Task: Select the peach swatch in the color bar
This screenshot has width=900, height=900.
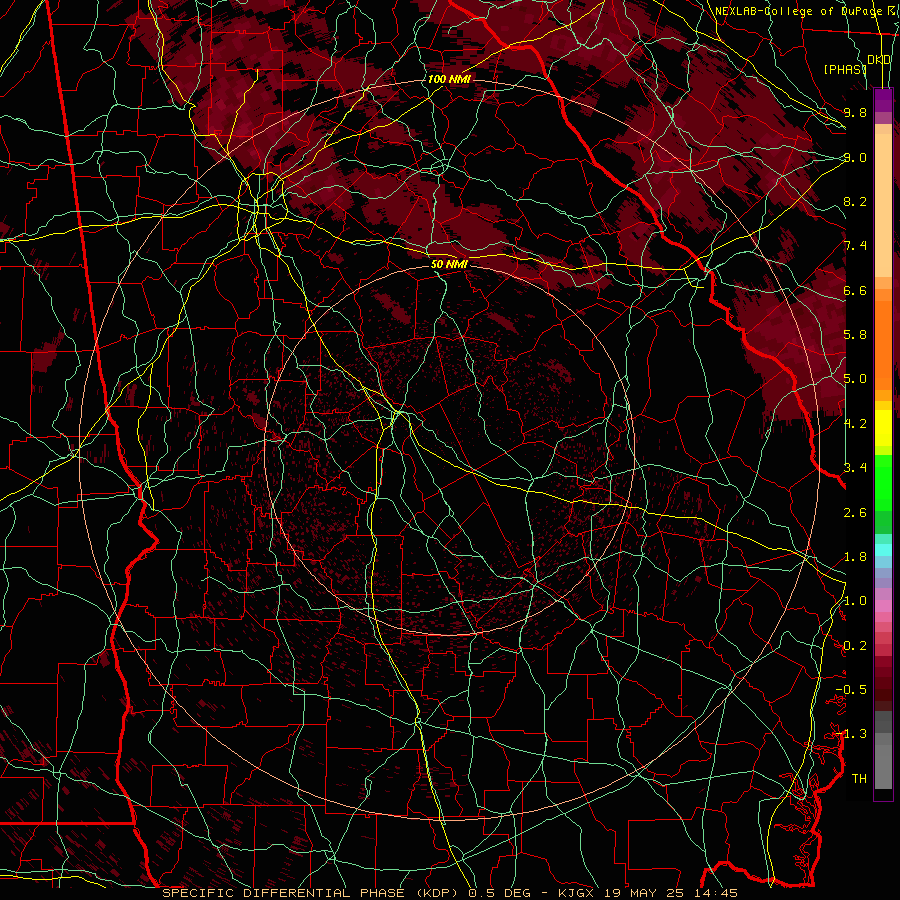Action: [x=883, y=206]
